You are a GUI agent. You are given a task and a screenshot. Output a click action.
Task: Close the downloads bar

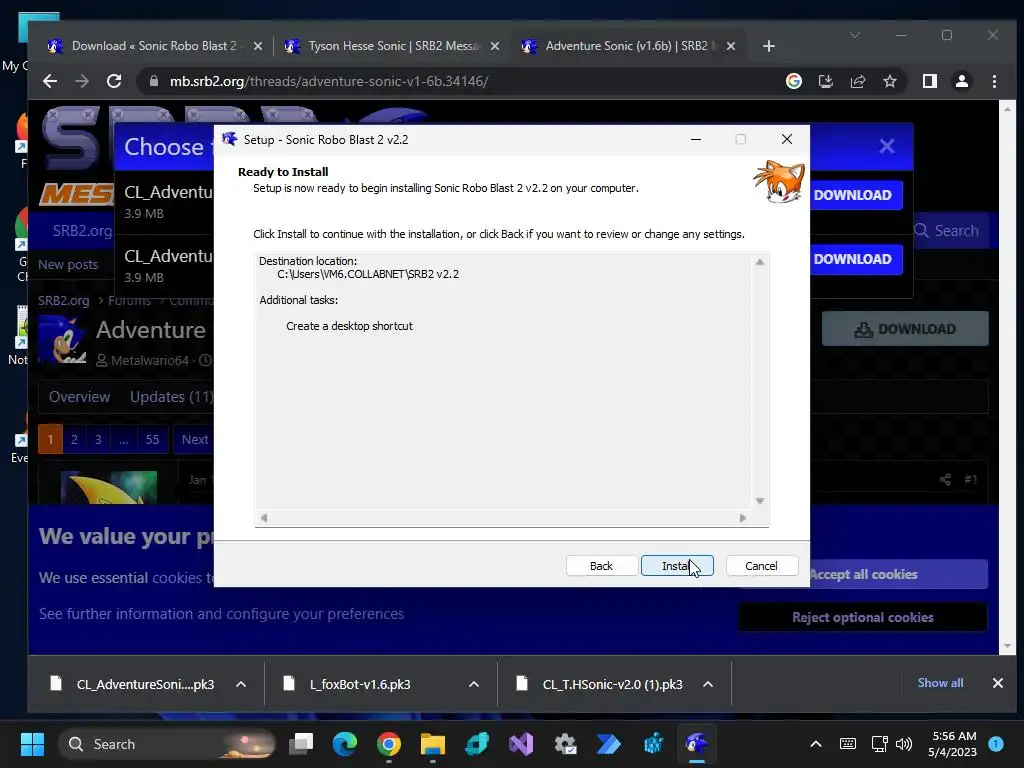pos(997,683)
